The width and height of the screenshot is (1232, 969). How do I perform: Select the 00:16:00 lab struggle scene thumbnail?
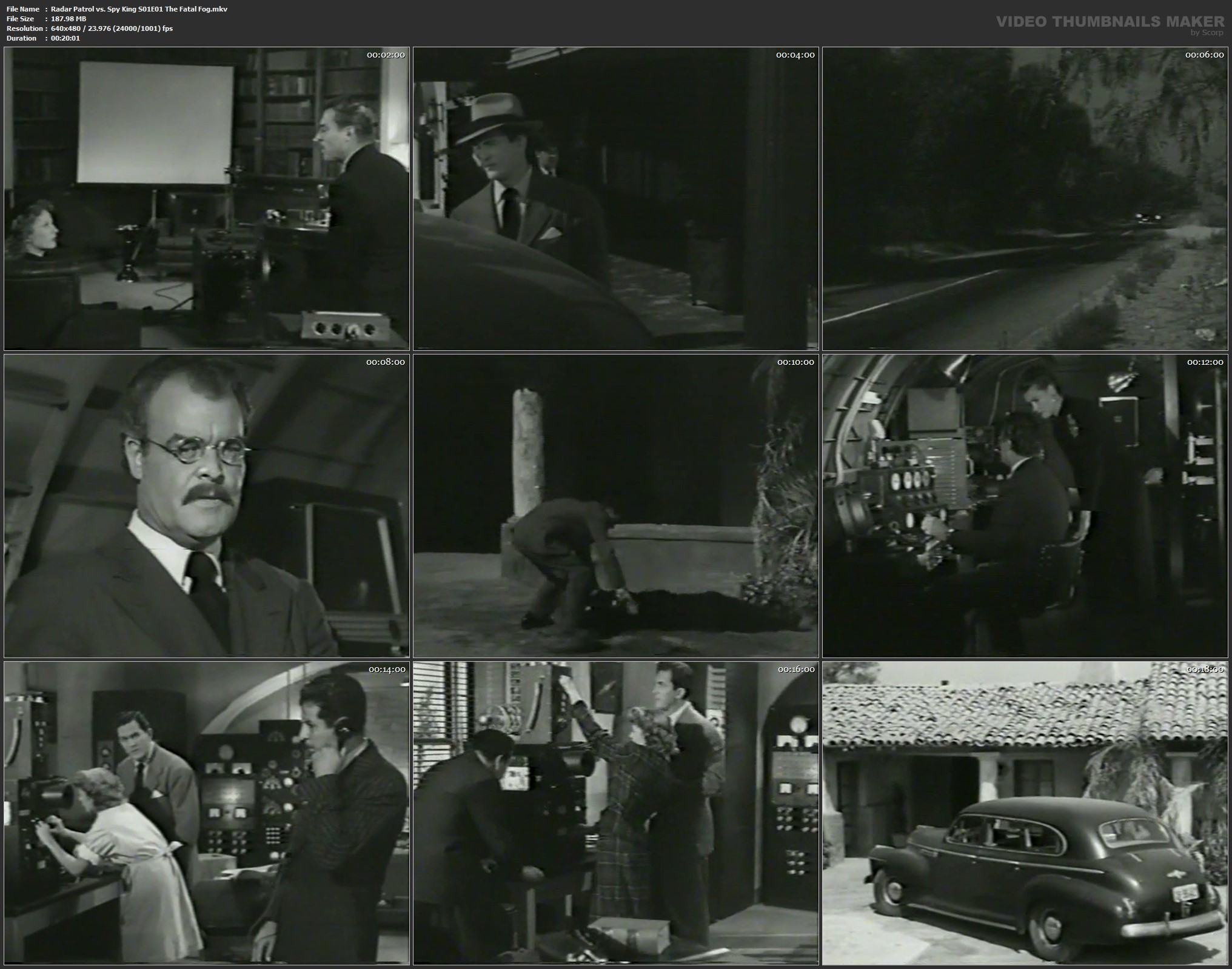click(x=615, y=813)
